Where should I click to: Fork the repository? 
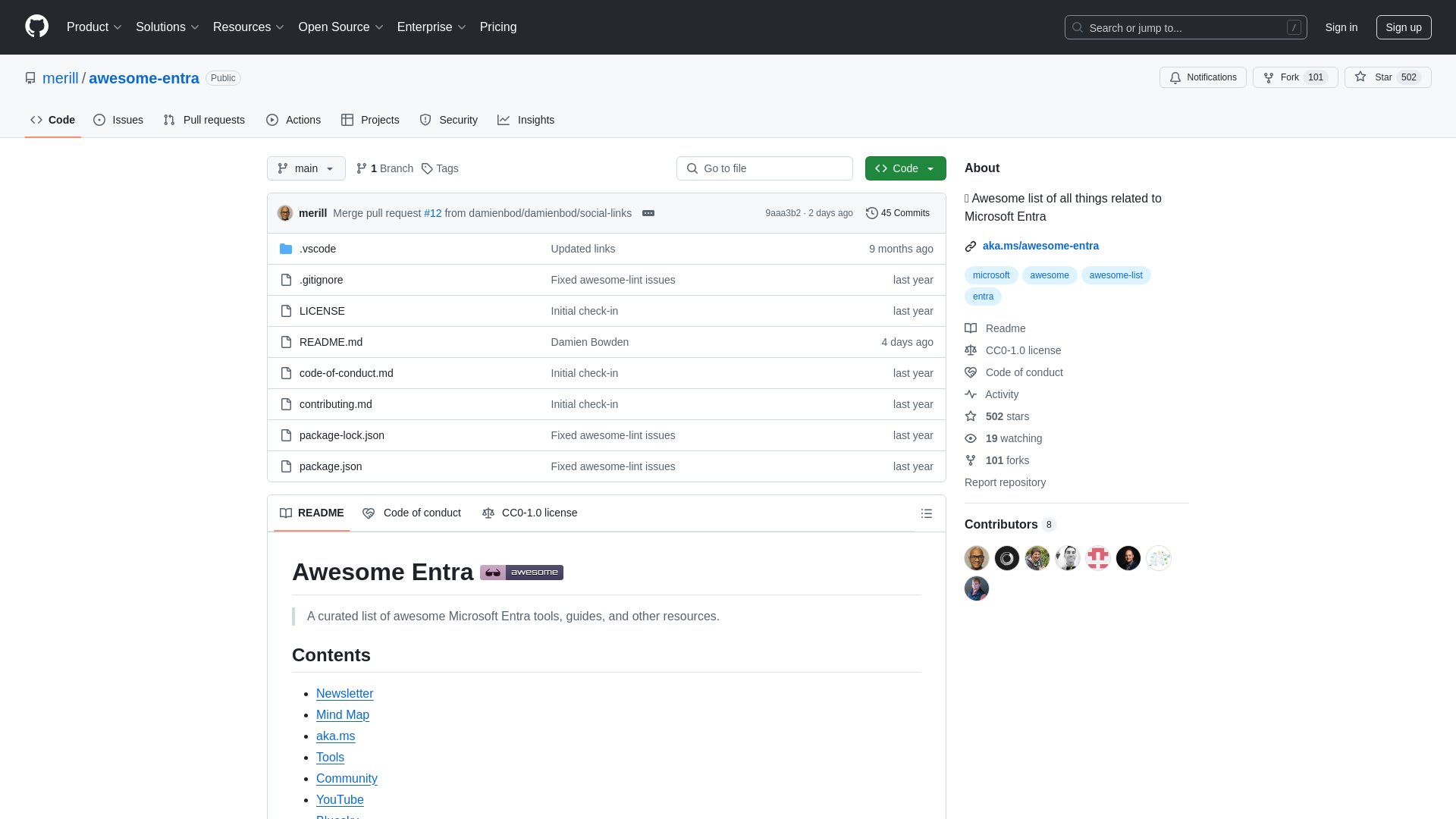(1295, 77)
